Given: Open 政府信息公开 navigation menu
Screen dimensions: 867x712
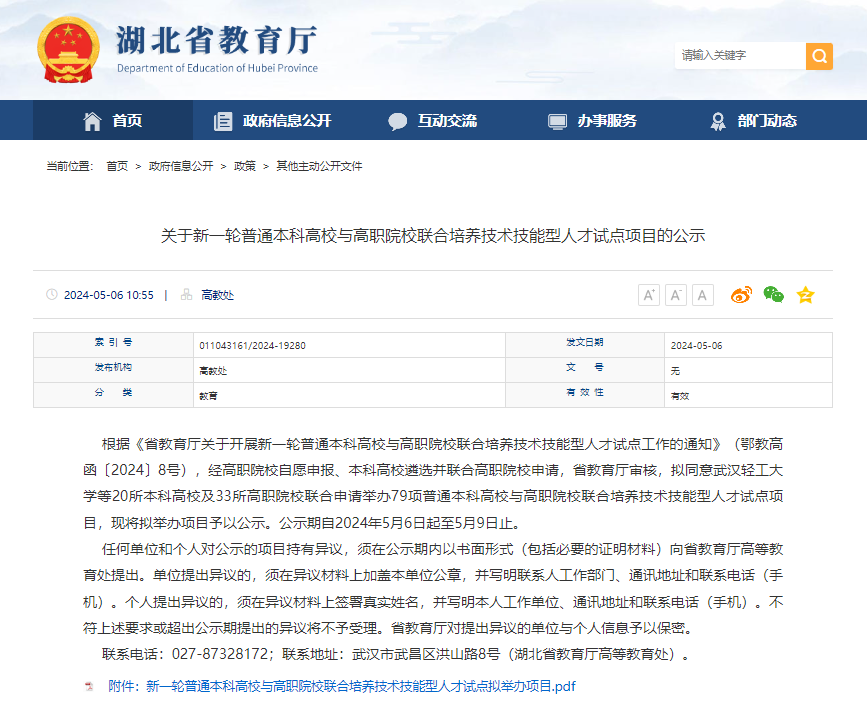Looking at the screenshot, I should point(273,121).
